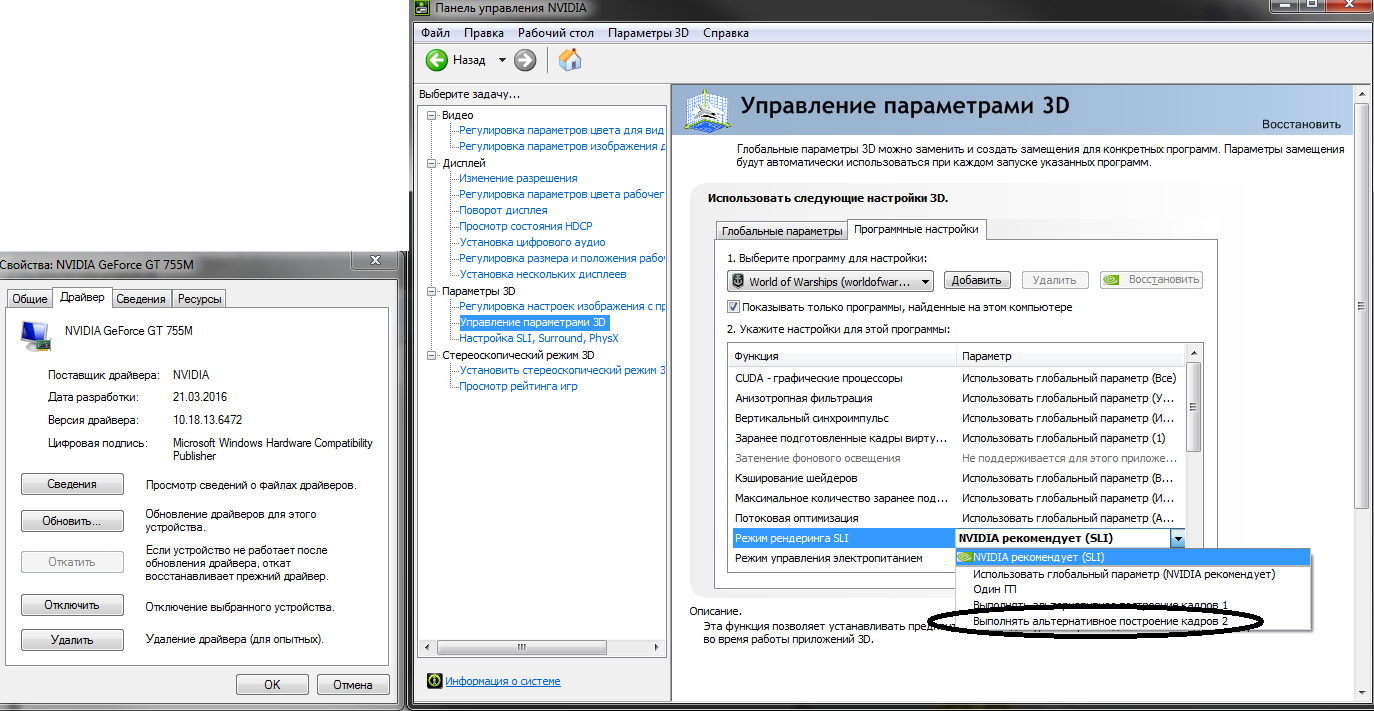Choose Выполнять альтернативное построение кадров 2 option
This screenshot has height=711, width=1374.
[x=1100, y=621]
